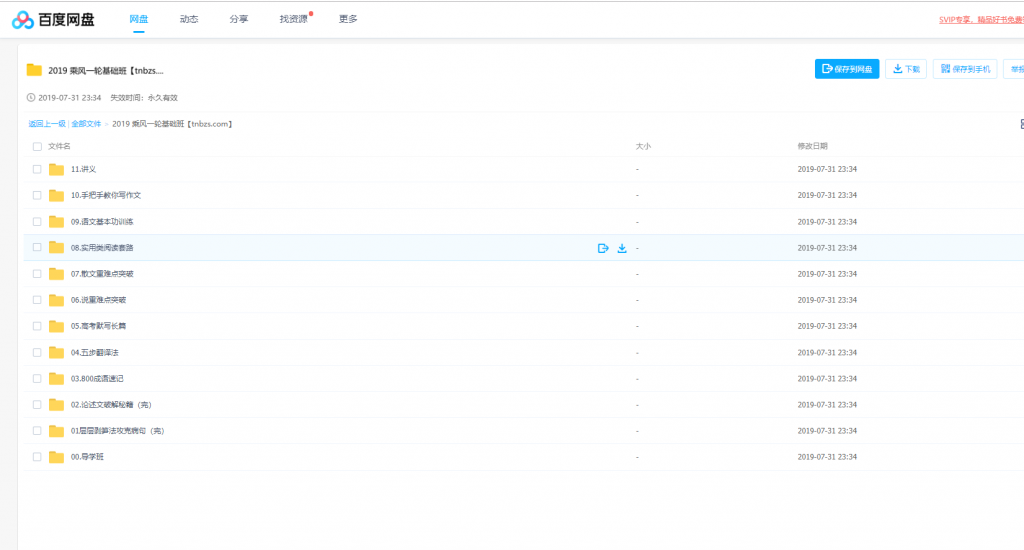Click the save icon in the 08.实用类阅读套路 row
The image size is (1024, 550).
[603, 248]
